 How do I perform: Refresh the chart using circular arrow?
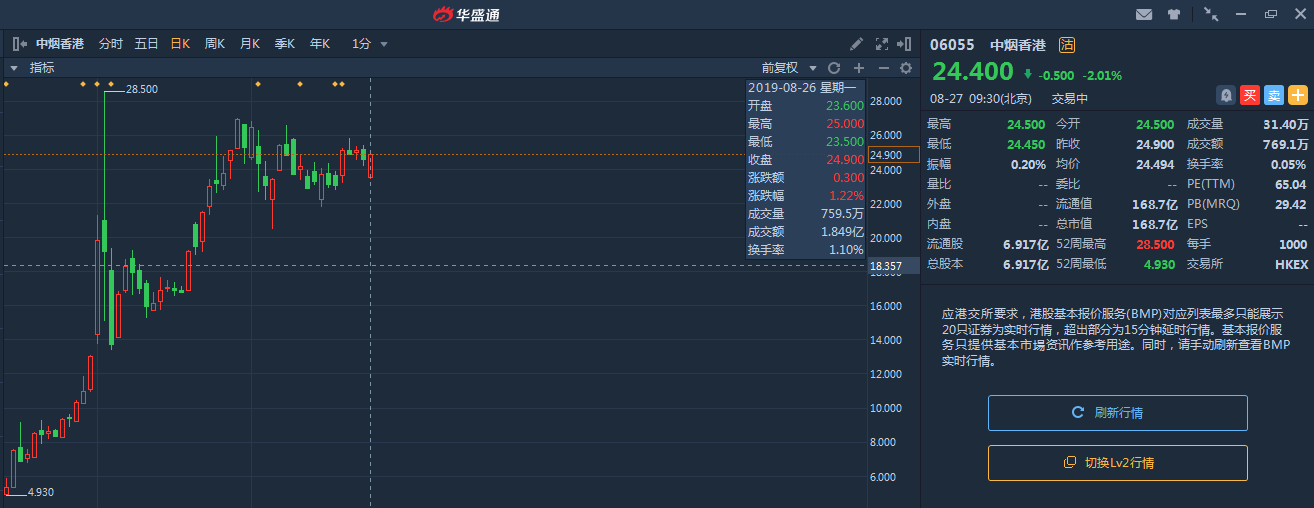(x=833, y=68)
